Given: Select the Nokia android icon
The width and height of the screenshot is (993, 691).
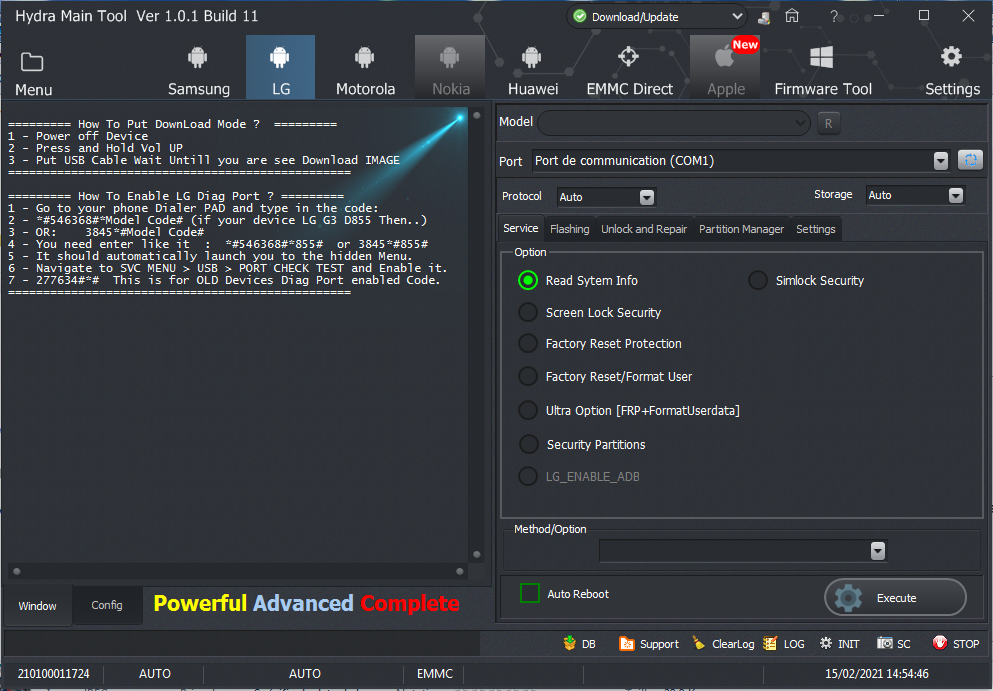Looking at the screenshot, I should point(450,58).
